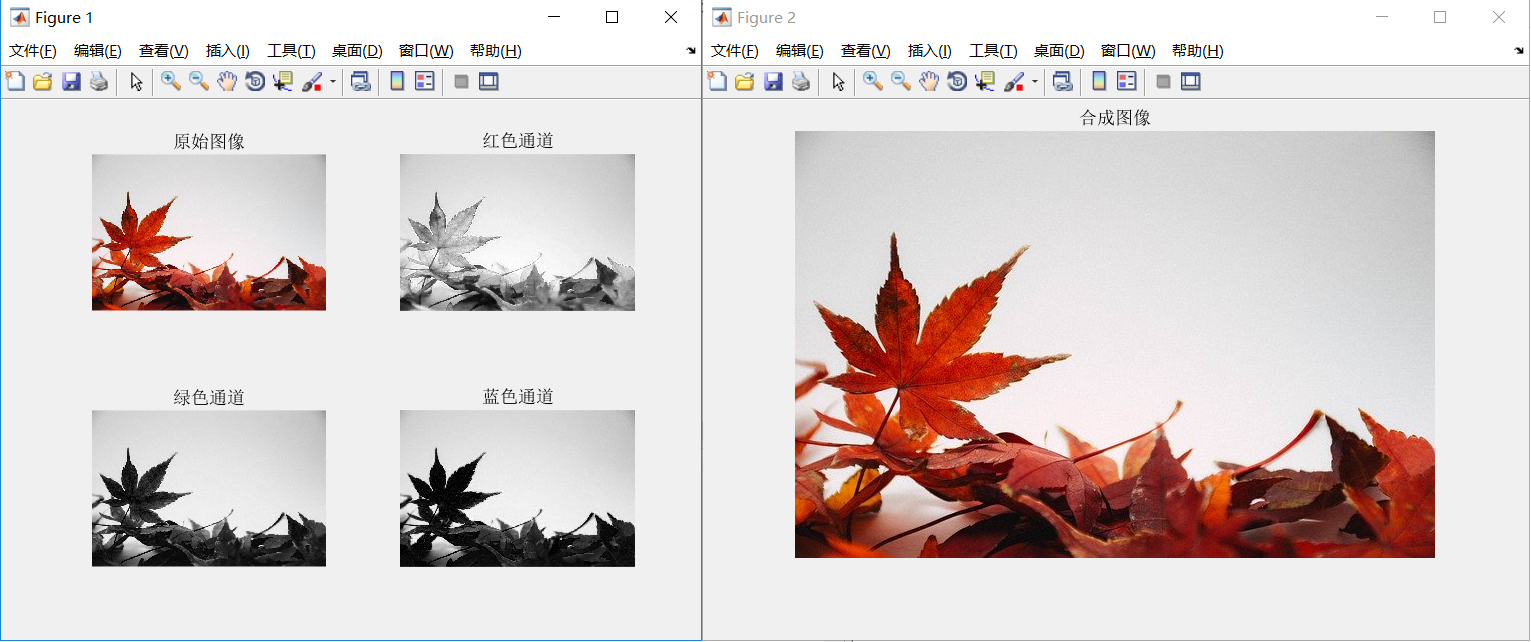Click the 合成图像 composite image in Figure 2

point(1115,344)
